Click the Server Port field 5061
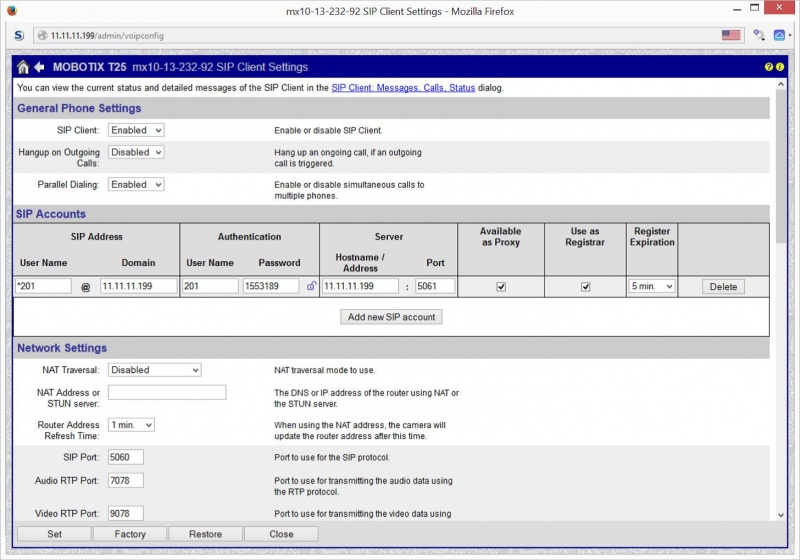The image size is (800, 560). coord(435,286)
